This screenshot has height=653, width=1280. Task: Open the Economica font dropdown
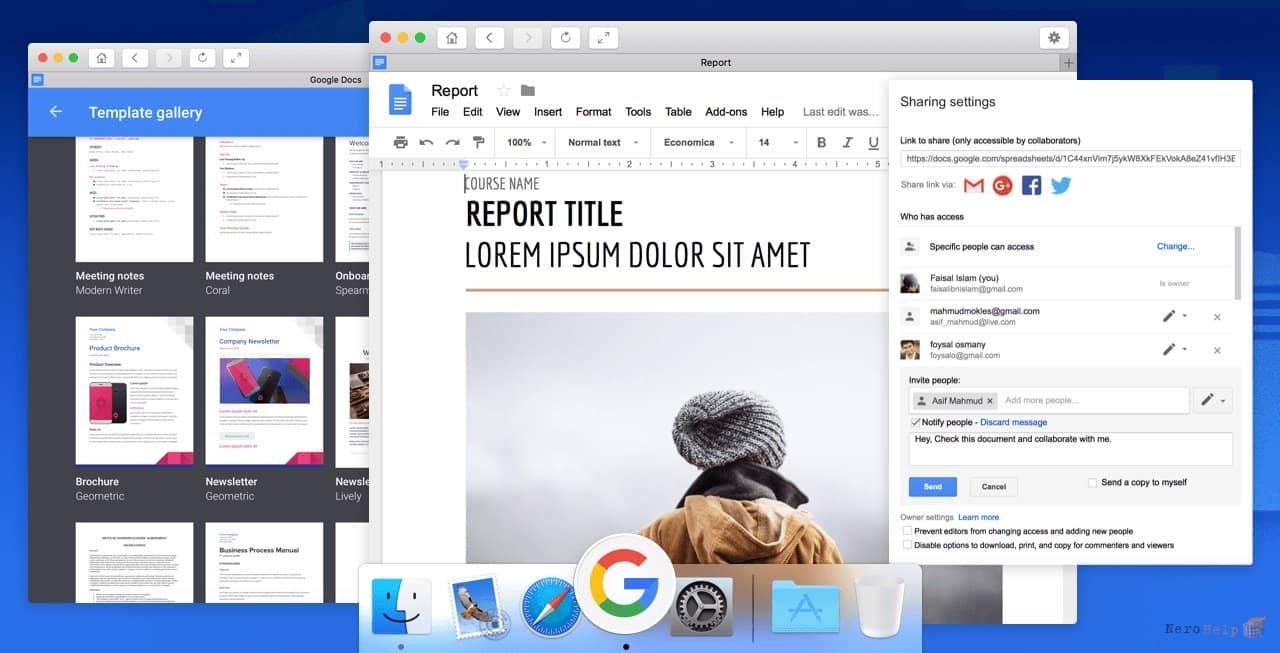coord(698,142)
